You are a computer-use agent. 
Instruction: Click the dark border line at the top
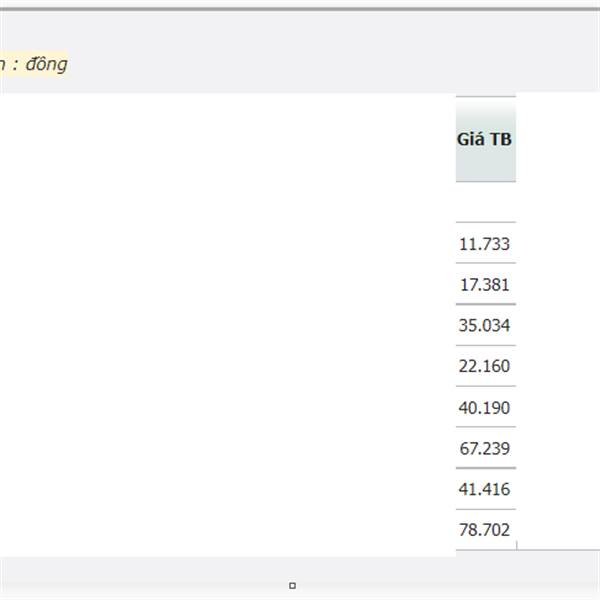coord(300,9)
